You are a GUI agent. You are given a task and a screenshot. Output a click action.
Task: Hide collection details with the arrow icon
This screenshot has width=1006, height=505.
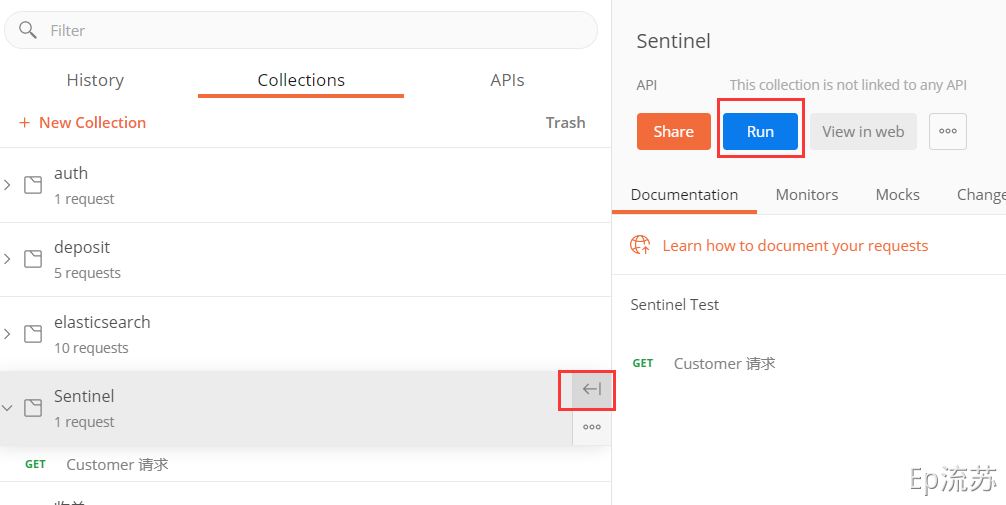[x=592, y=389]
